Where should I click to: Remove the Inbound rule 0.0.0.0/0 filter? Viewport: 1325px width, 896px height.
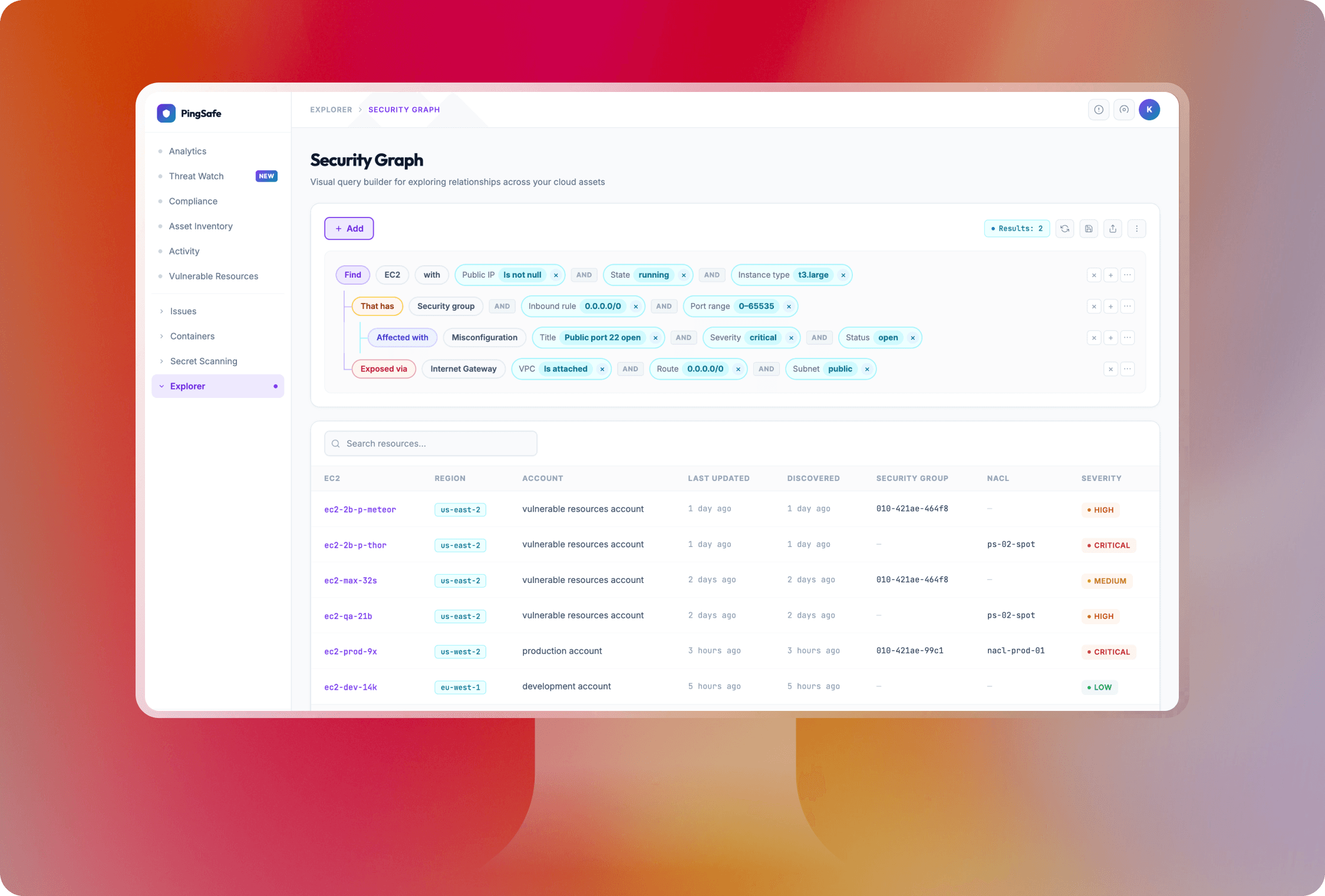pos(636,307)
